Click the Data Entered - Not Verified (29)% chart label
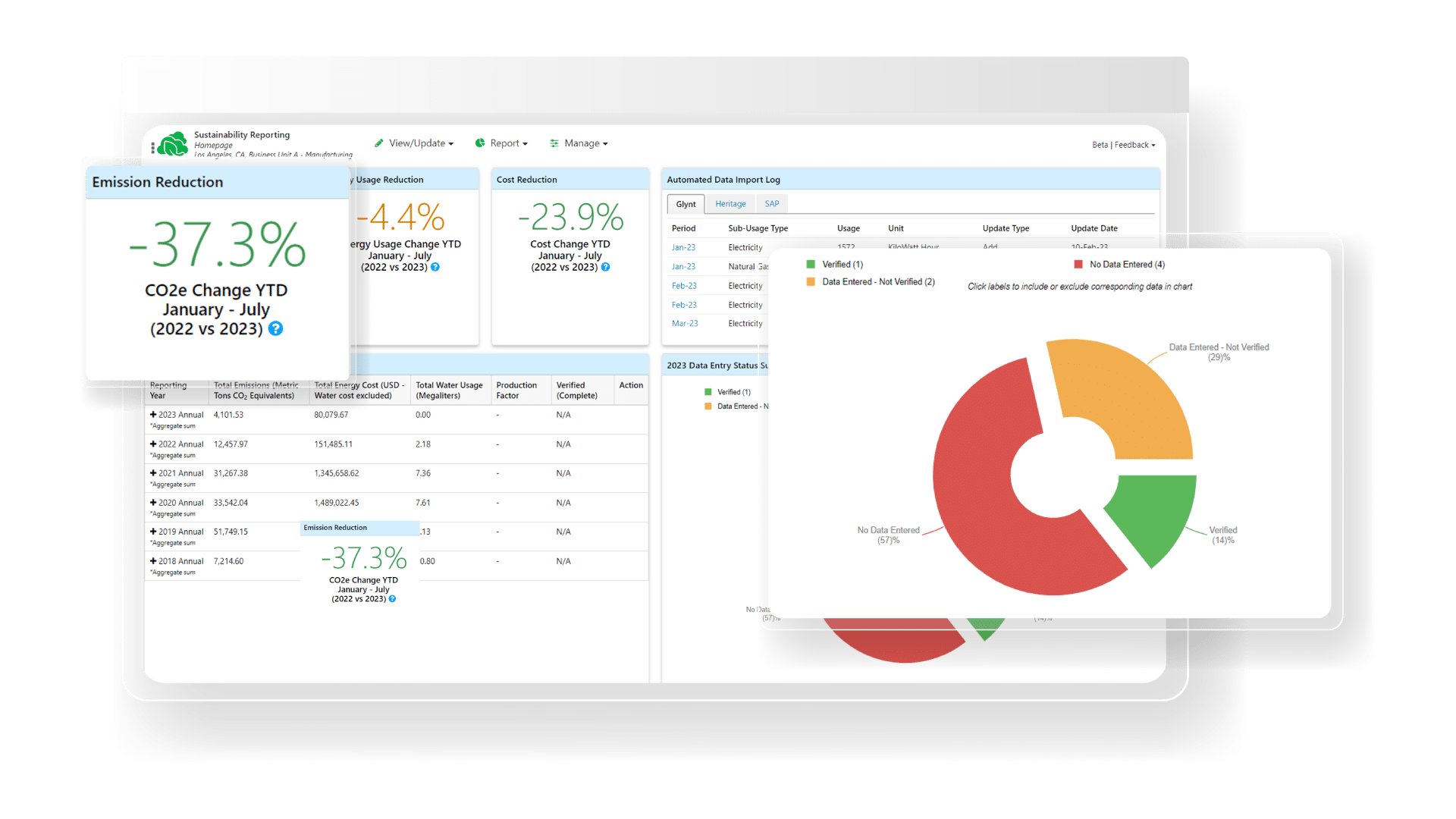The height and width of the screenshot is (819, 1456). coord(1219,352)
